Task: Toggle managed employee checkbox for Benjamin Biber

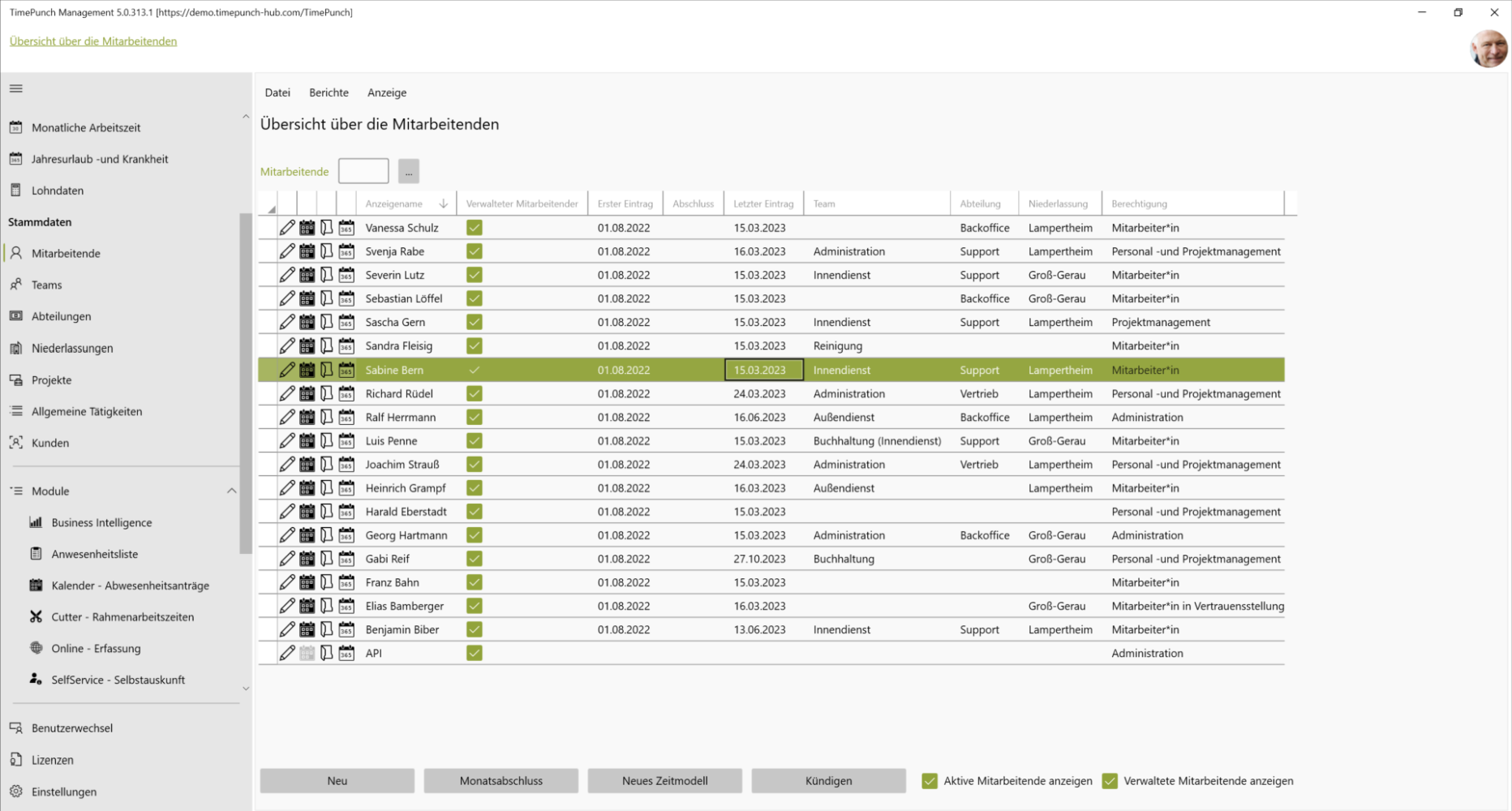Action: point(475,629)
